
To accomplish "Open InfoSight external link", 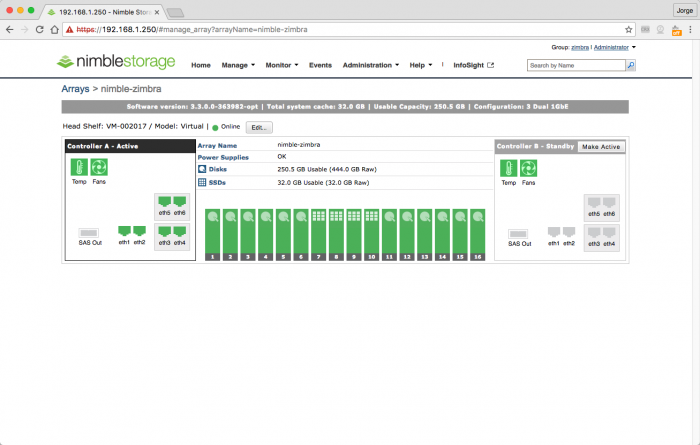I will [x=473, y=65].
